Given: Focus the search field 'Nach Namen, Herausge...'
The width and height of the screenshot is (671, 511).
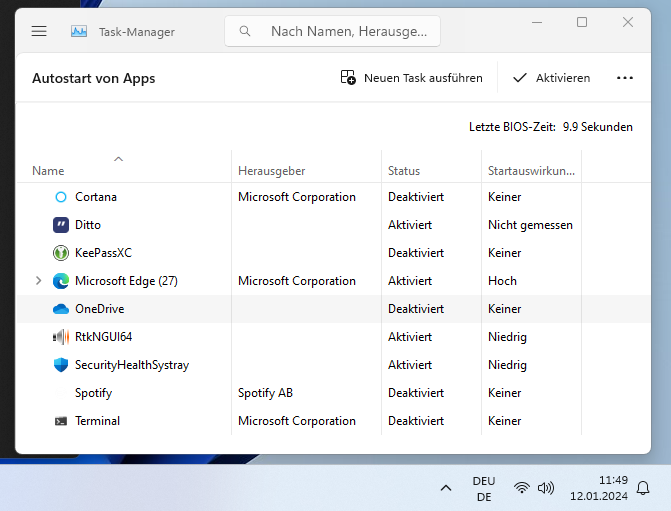Looking at the screenshot, I should tap(332, 31).
